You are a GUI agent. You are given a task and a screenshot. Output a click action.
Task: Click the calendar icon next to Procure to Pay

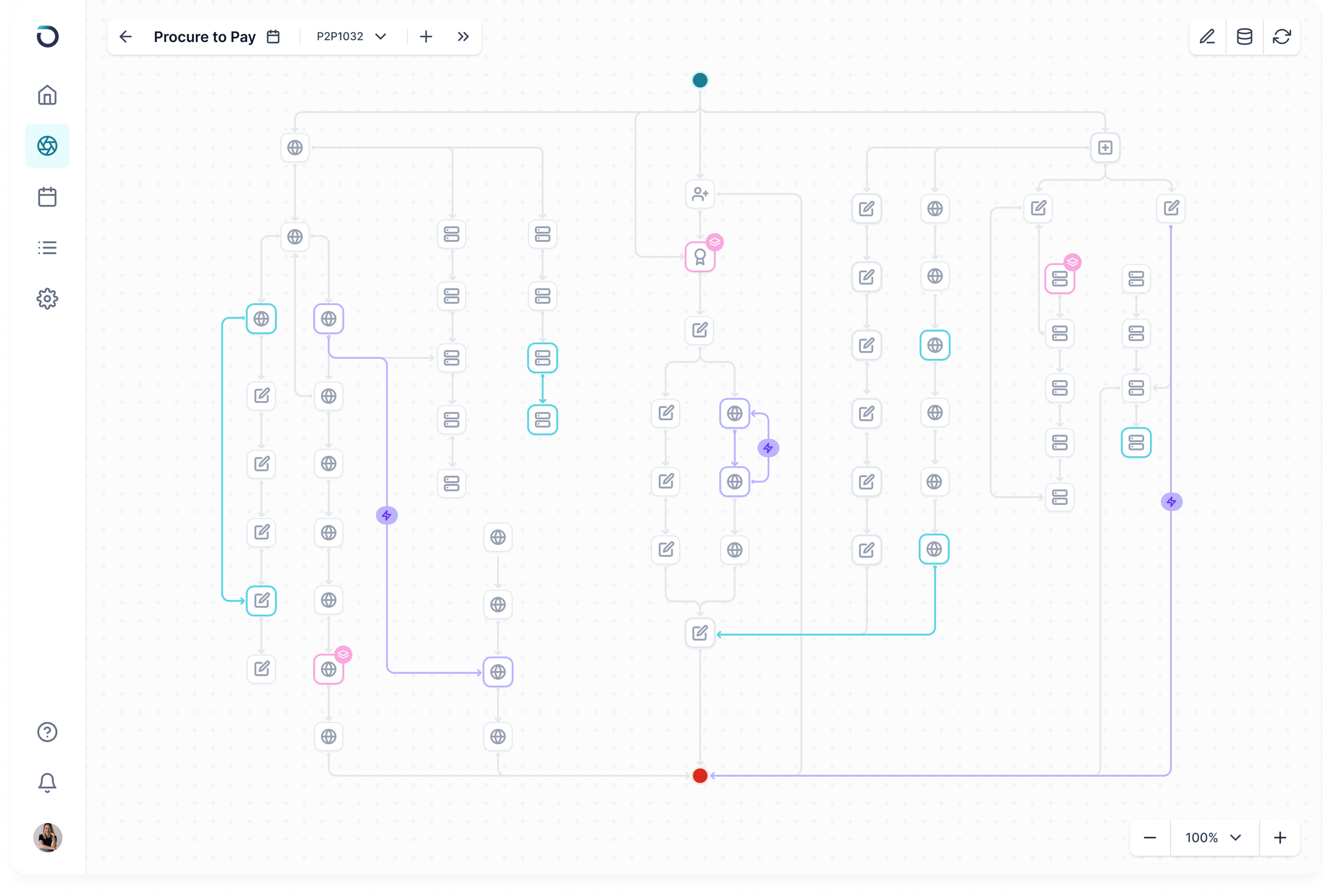(x=273, y=36)
